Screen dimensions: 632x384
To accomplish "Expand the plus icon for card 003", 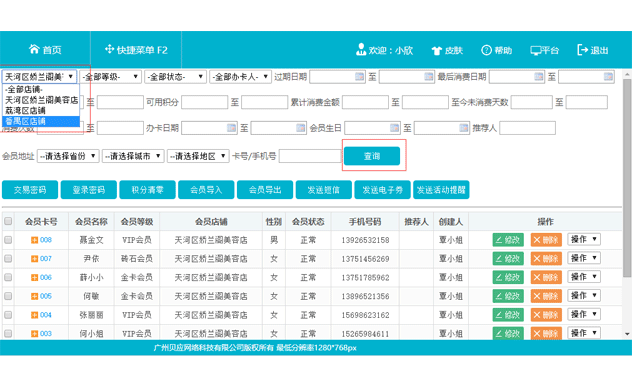I will [x=34, y=334].
